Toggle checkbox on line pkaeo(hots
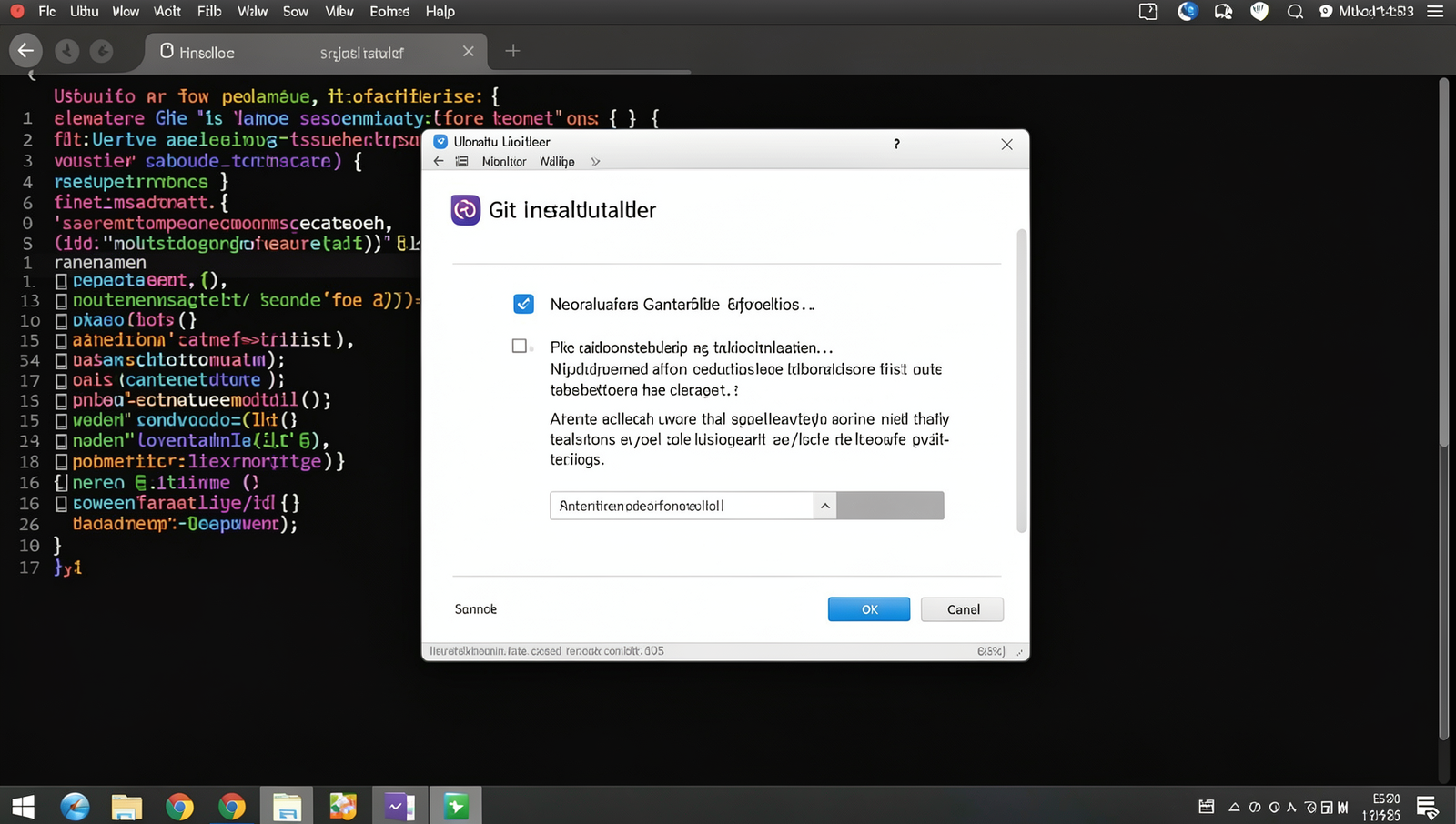Screen dimensions: 1456x824 point(61,320)
